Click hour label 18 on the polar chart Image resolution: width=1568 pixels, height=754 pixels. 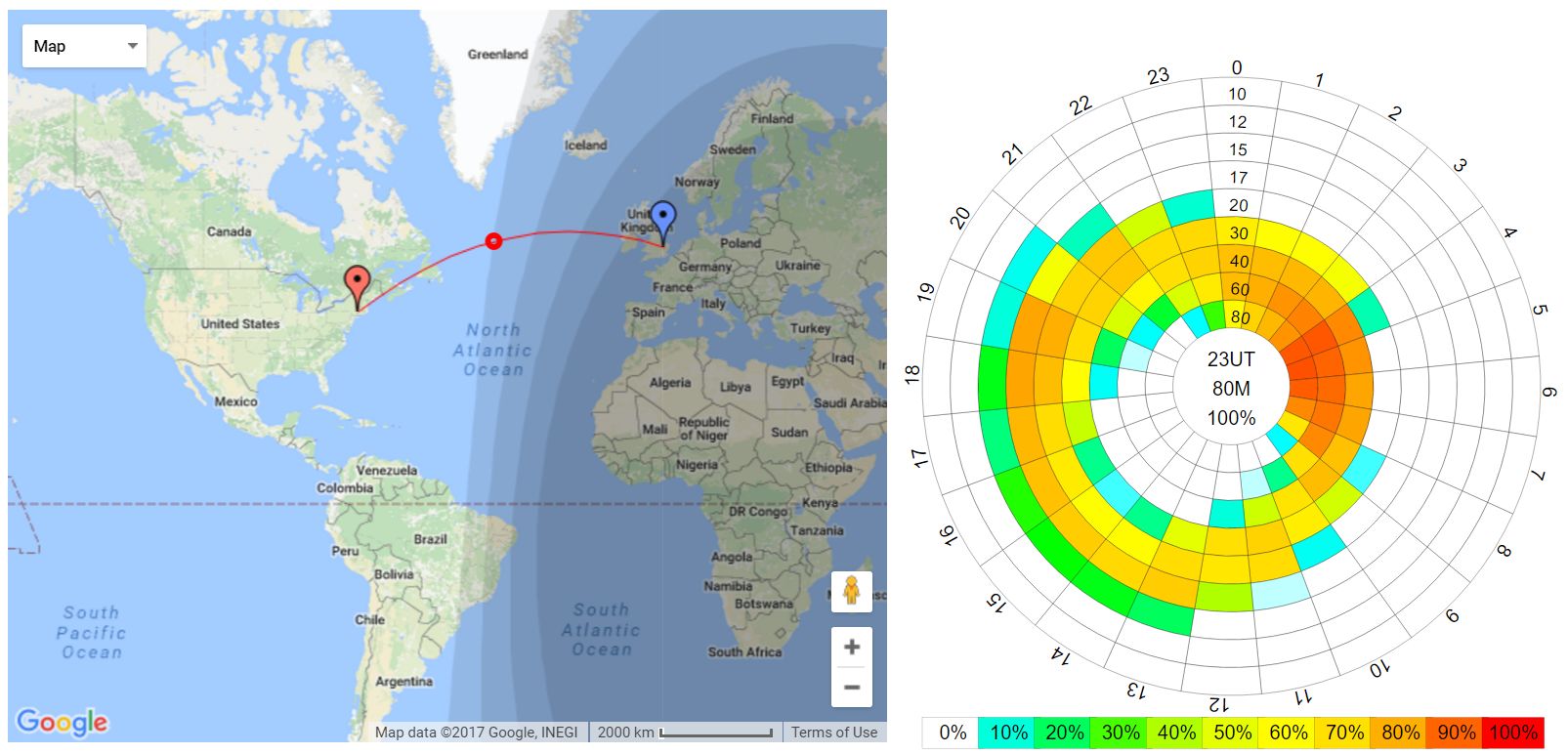(912, 372)
